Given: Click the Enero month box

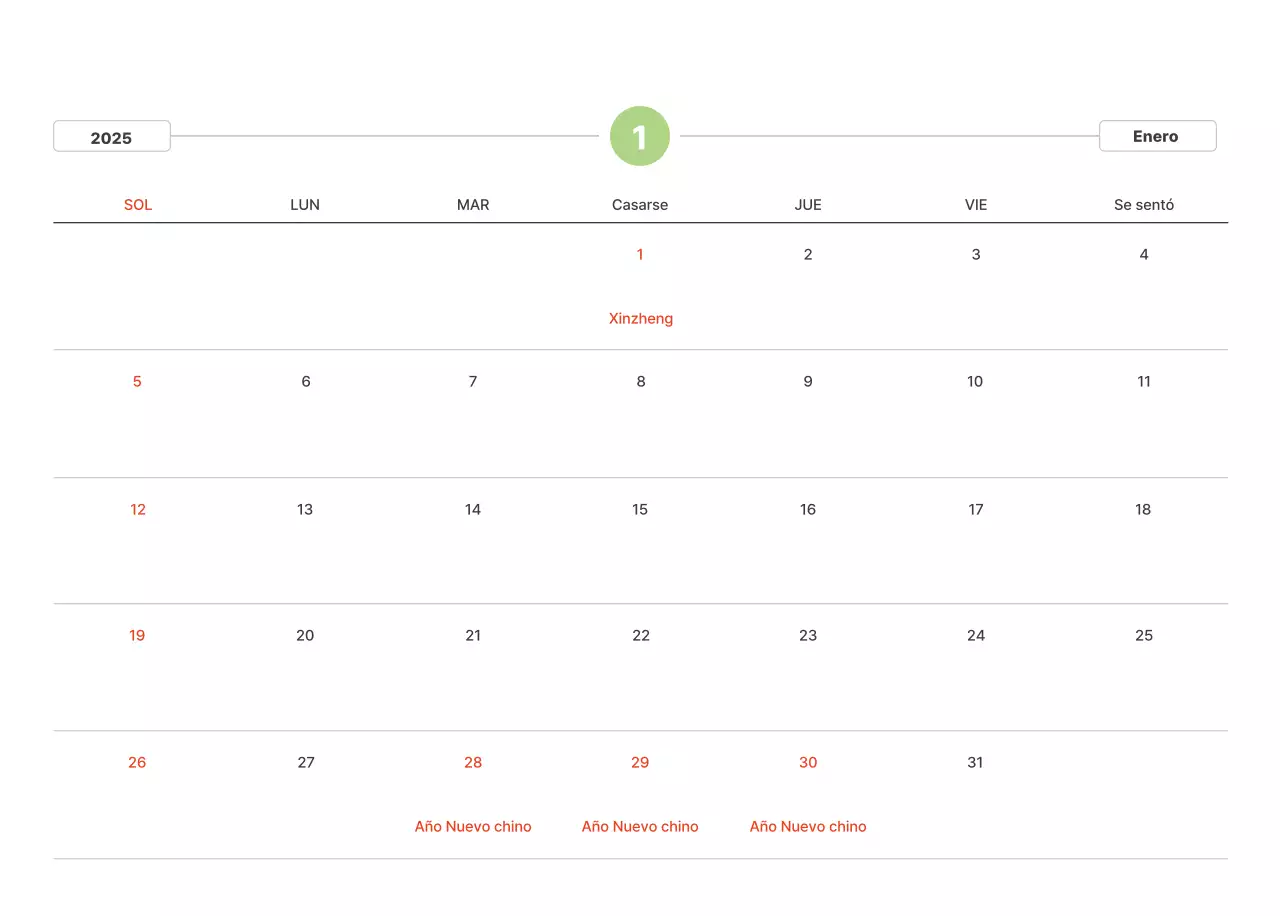Looking at the screenshot, I should (1157, 136).
